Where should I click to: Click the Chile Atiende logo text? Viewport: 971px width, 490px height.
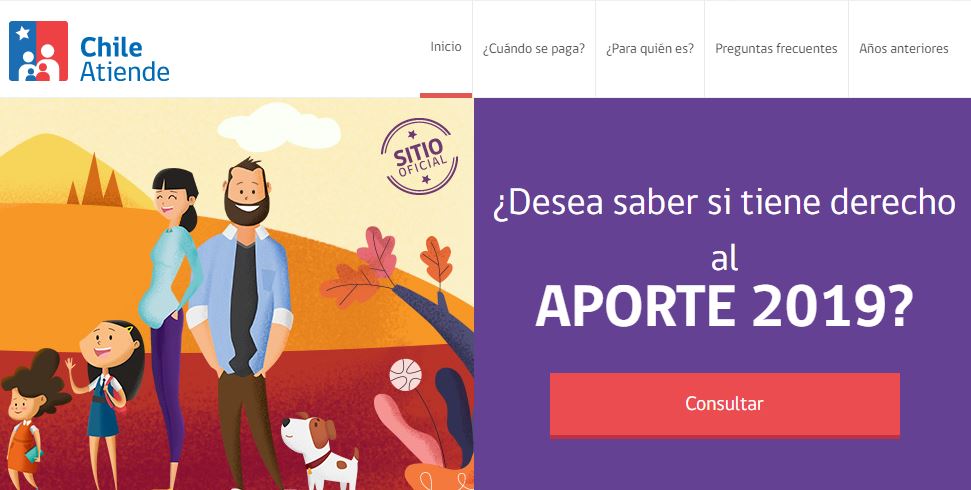(124, 59)
